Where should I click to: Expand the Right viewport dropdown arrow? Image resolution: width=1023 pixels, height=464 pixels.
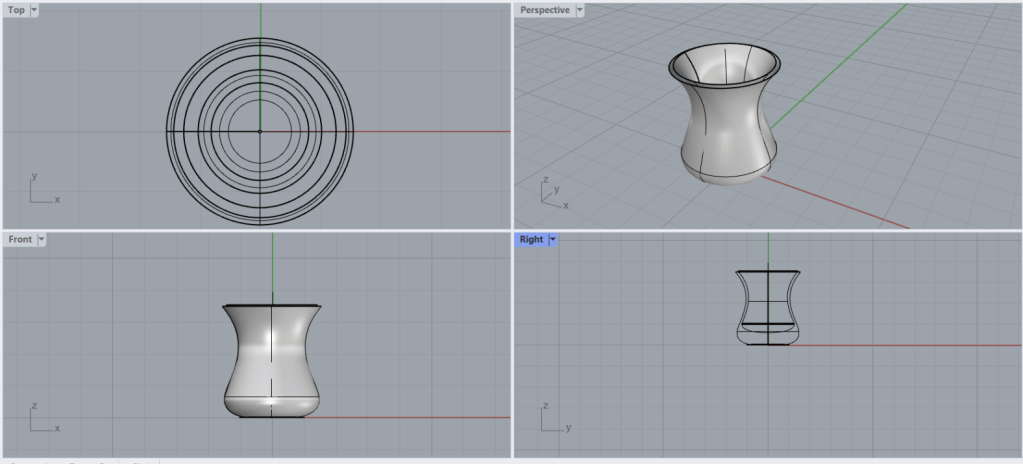click(x=553, y=240)
